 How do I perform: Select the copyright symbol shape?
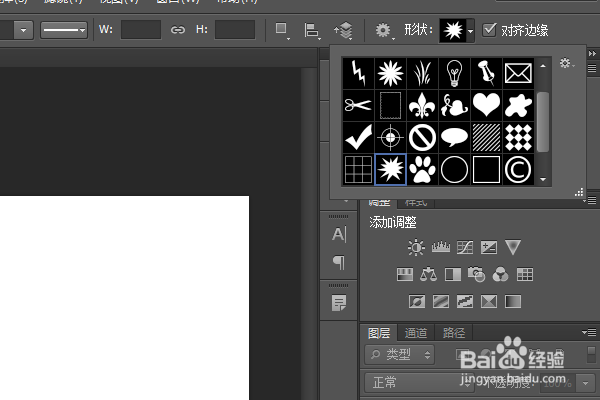coord(518,169)
